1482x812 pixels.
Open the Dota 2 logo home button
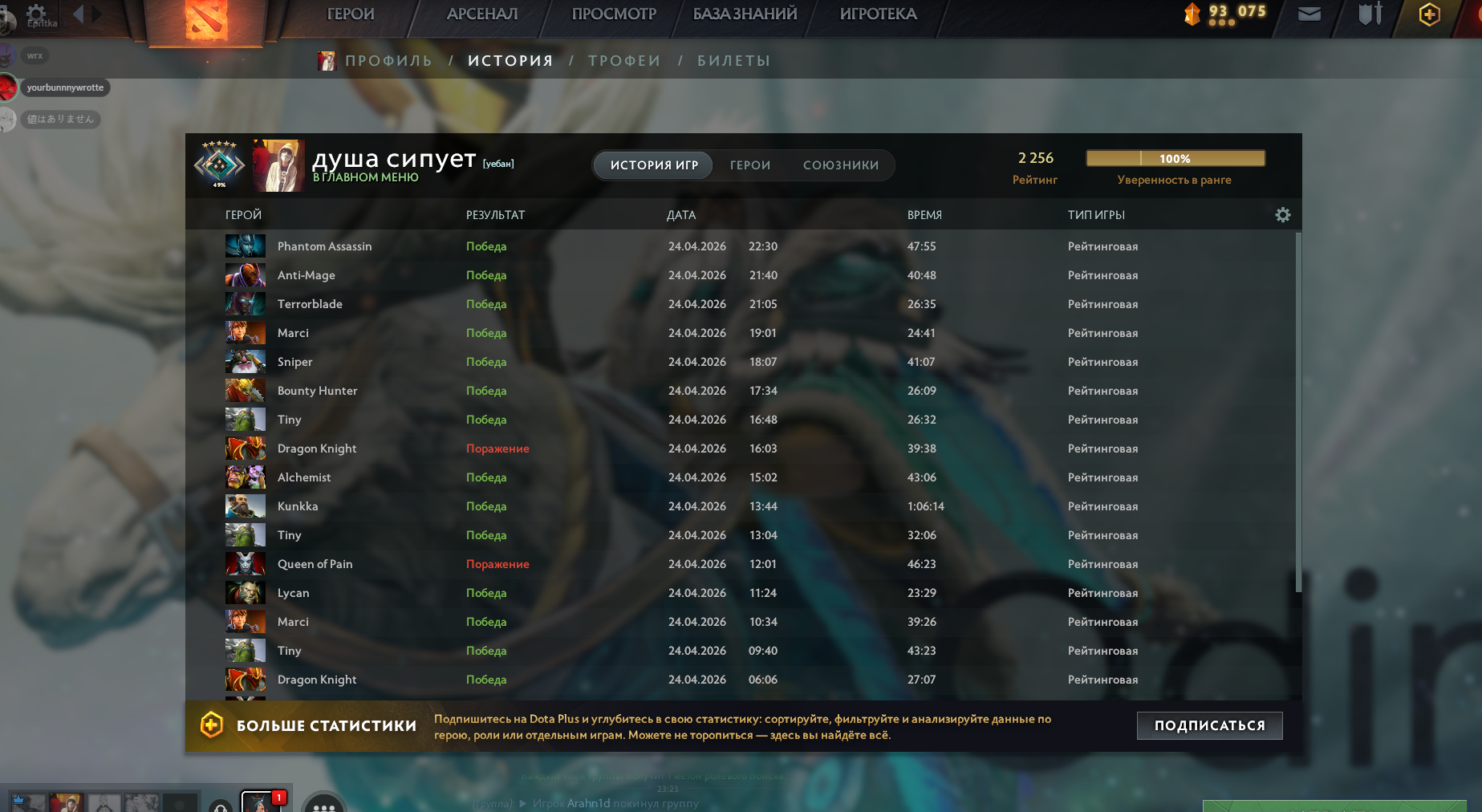click(x=206, y=20)
